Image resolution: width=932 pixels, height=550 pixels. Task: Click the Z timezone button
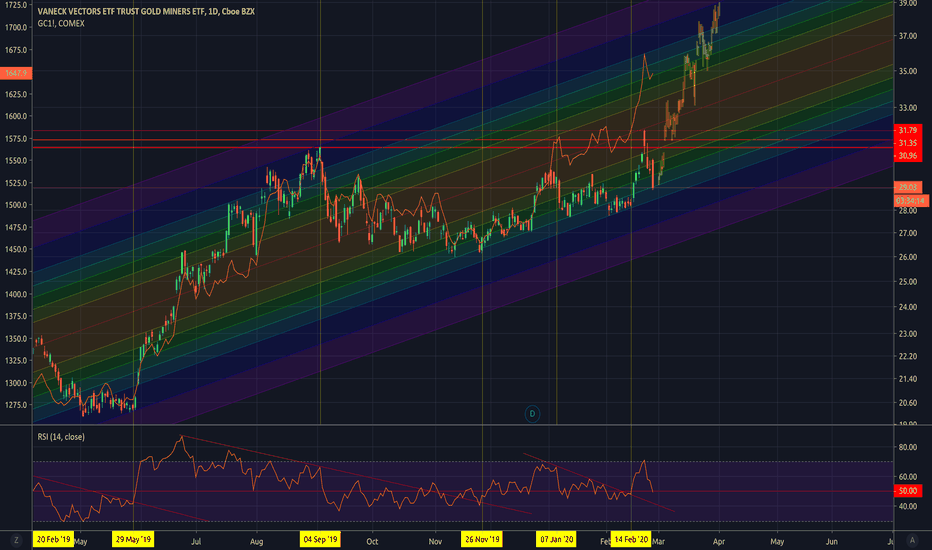click(16, 540)
